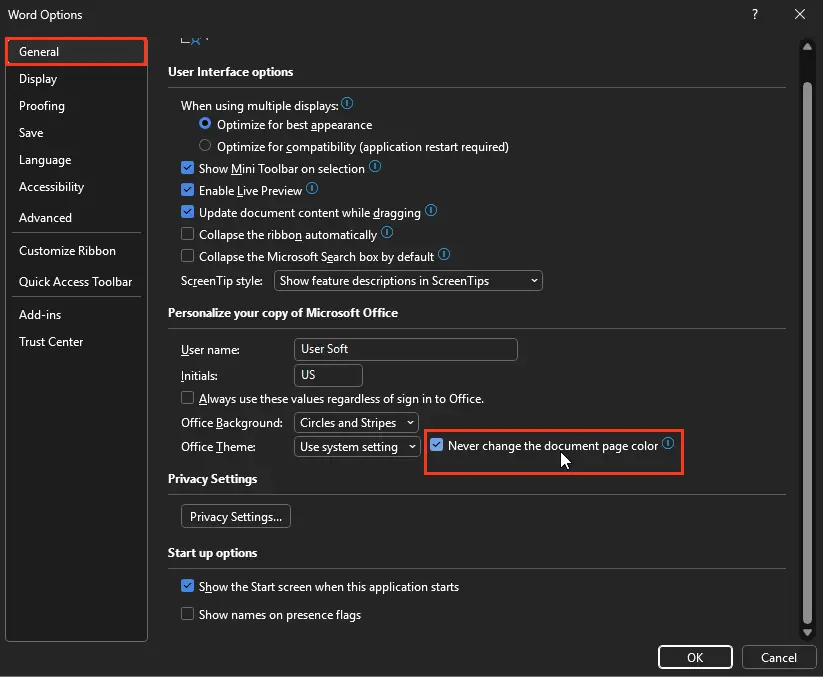This screenshot has height=677, width=823.
Task: Click info icon beside Show Mini Toolbar
Action: click(x=376, y=168)
